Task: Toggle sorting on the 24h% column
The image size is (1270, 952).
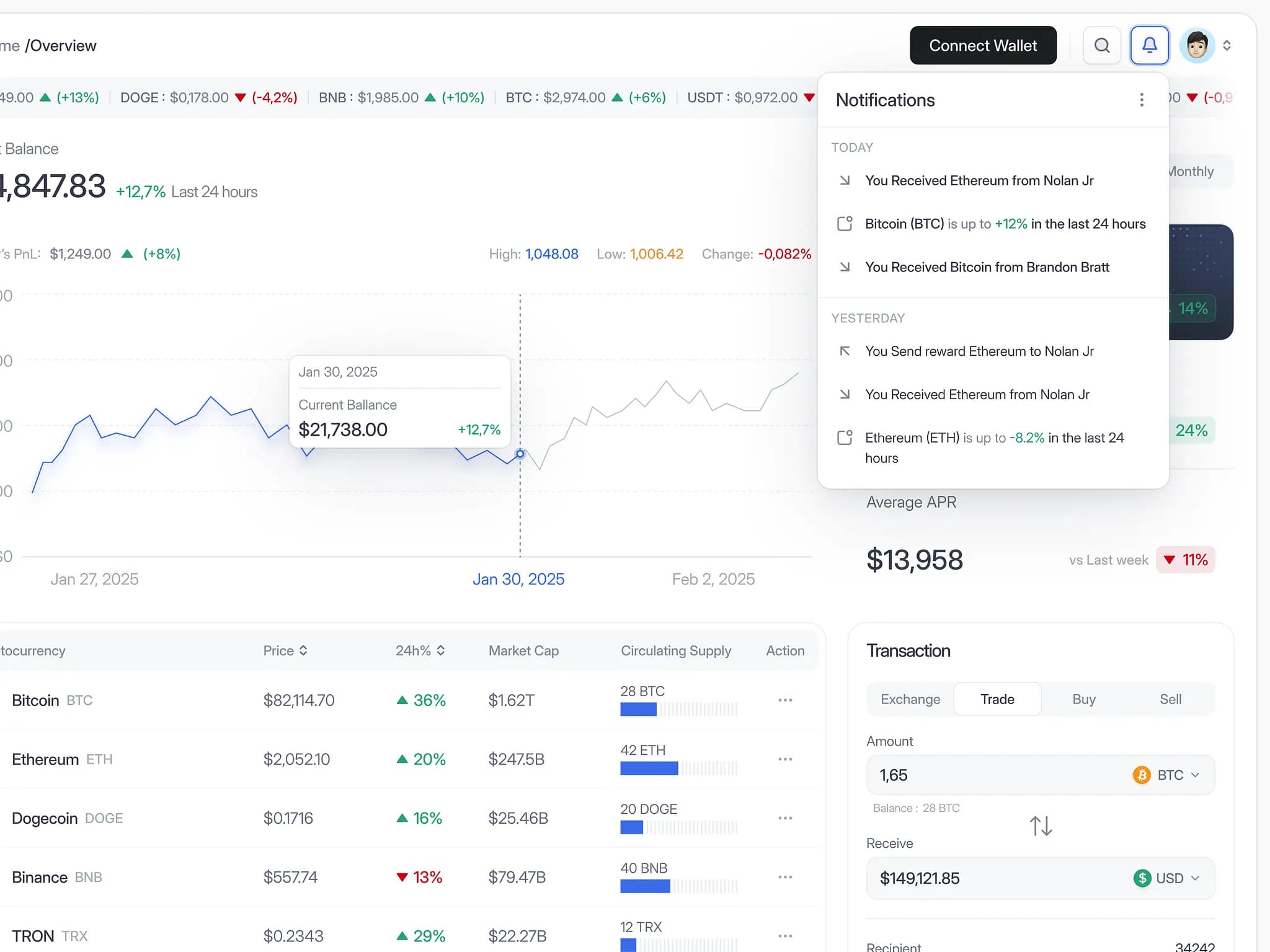Action: point(441,650)
